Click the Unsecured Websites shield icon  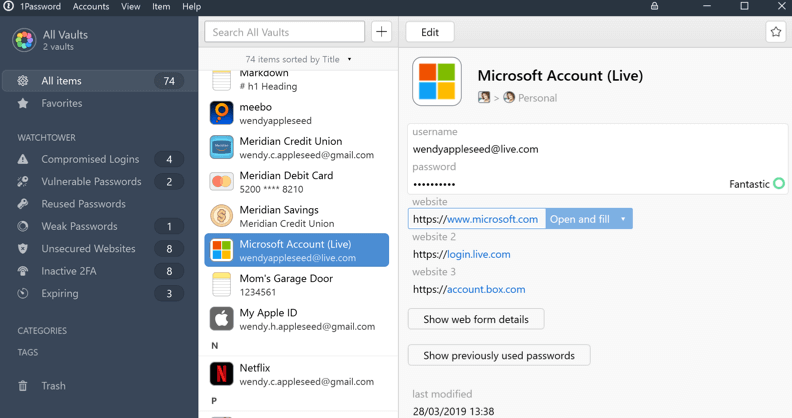click(x=23, y=249)
